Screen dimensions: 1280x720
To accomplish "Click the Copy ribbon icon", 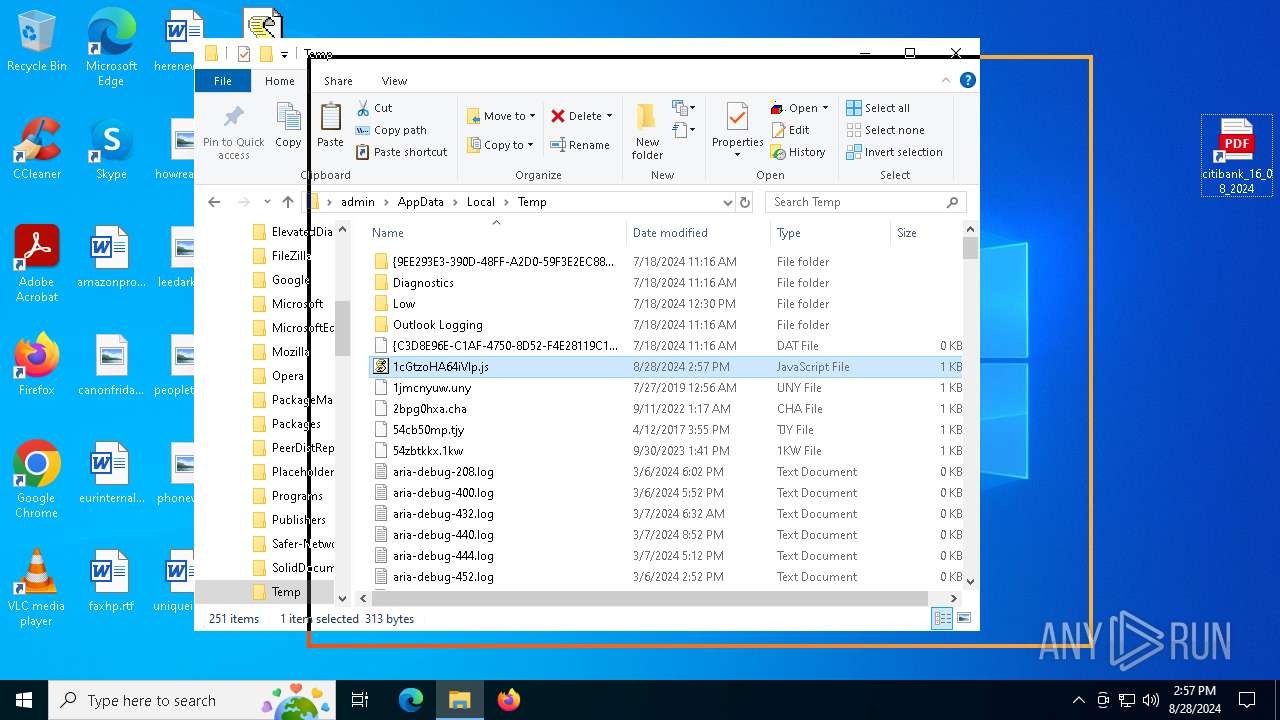I will [288, 118].
